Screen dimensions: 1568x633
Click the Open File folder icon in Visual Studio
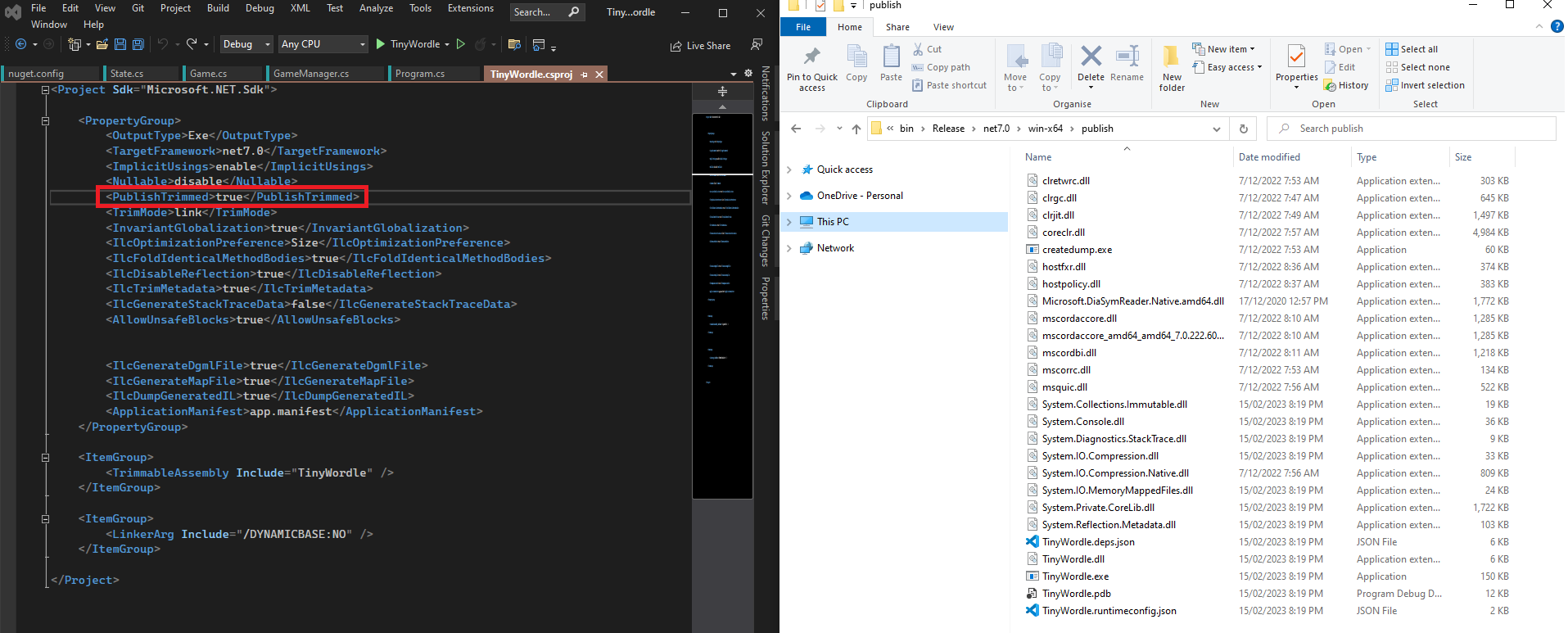click(x=102, y=44)
